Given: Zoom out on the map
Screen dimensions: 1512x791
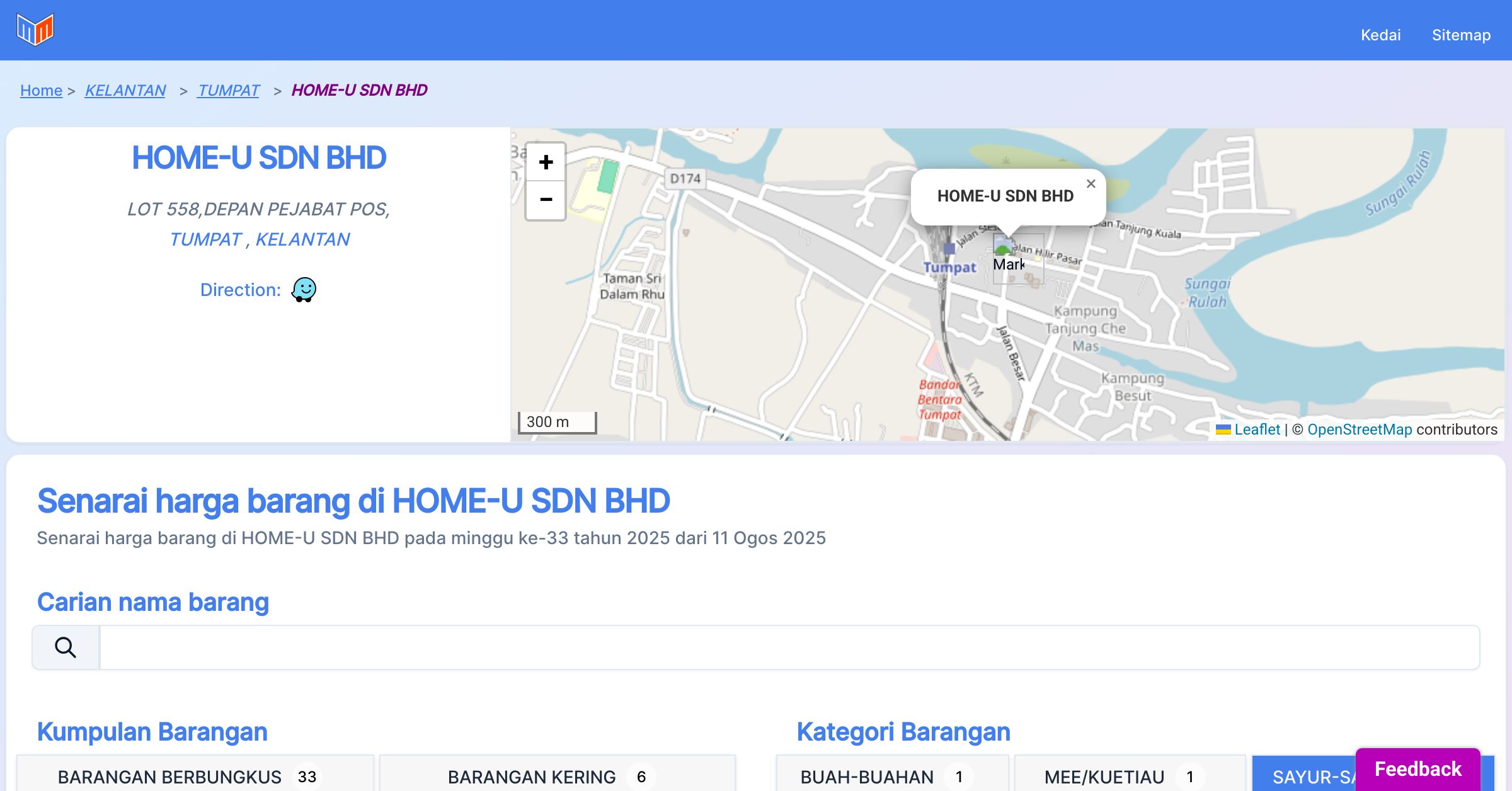Looking at the screenshot, I should pyautogui.click(x=546, y=200).
